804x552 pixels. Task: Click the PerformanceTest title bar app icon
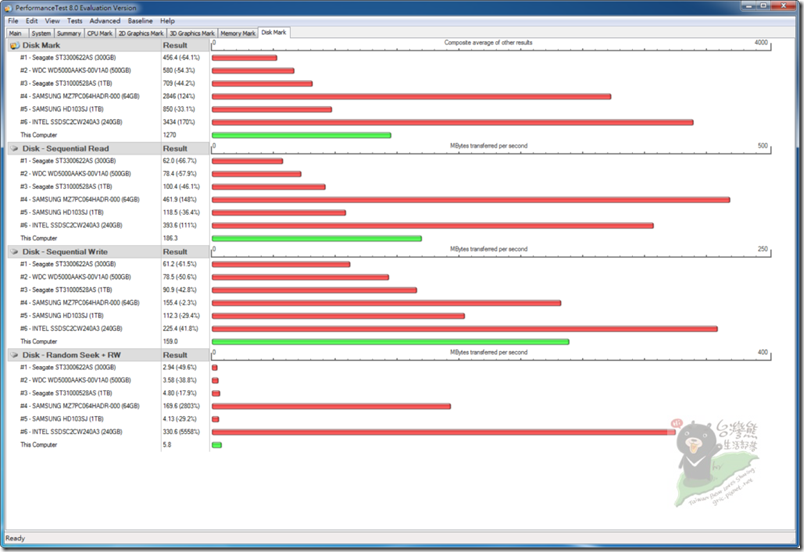click(8, 8)
